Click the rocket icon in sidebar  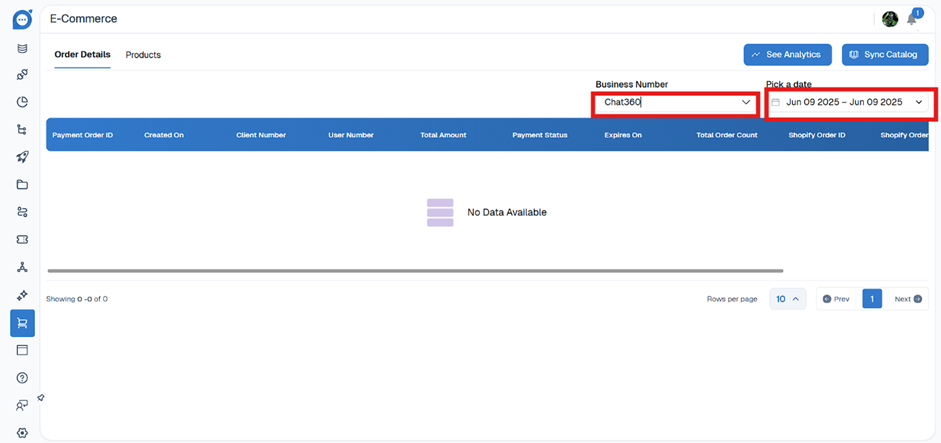pos(22,157)
